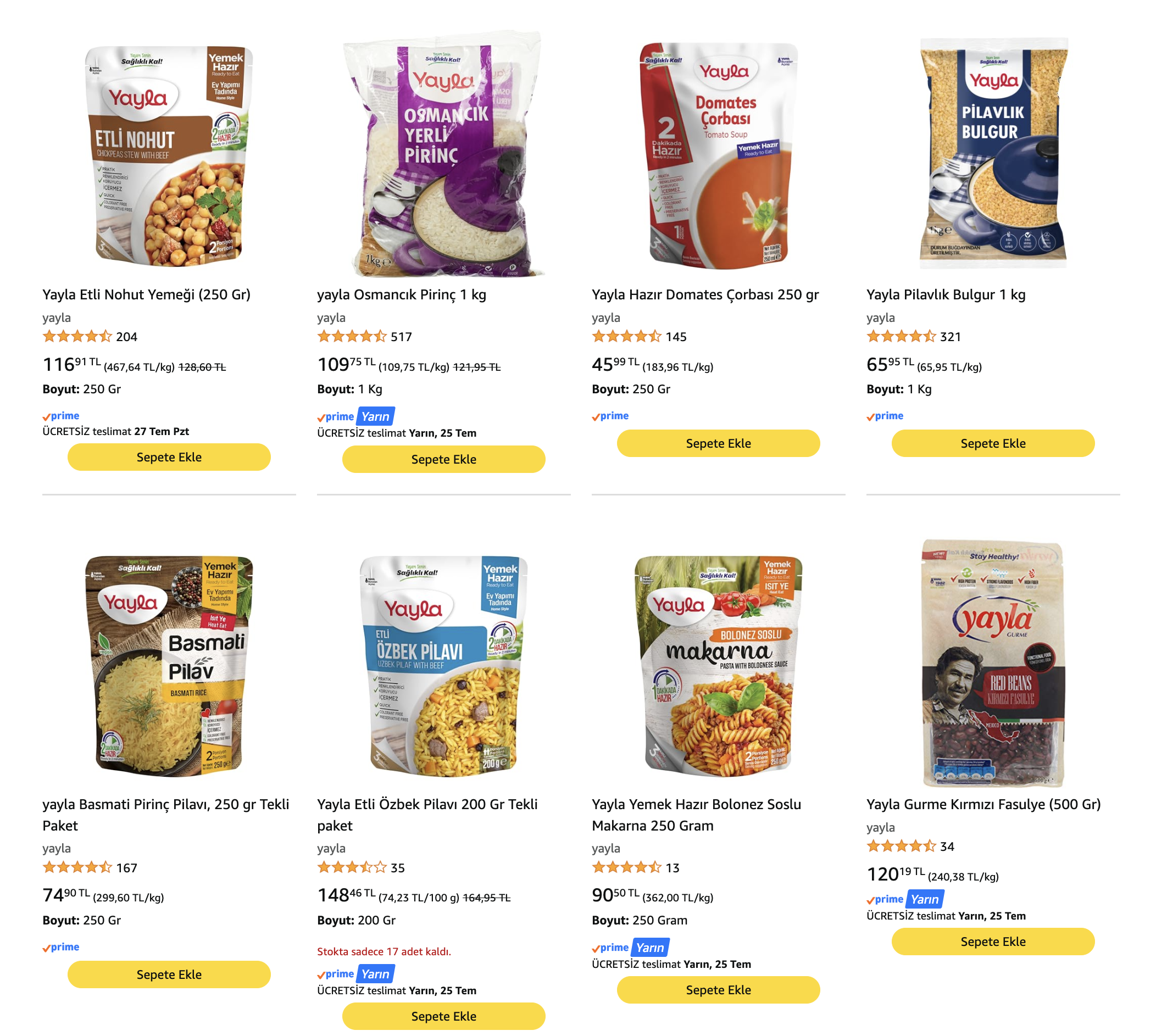
Task: Open star ratings for Osmancık Pirinç
Action: 351,336
